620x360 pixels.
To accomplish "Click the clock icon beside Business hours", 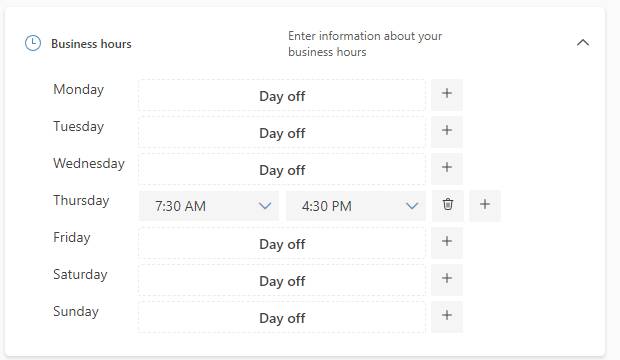I will coord(33,43).
